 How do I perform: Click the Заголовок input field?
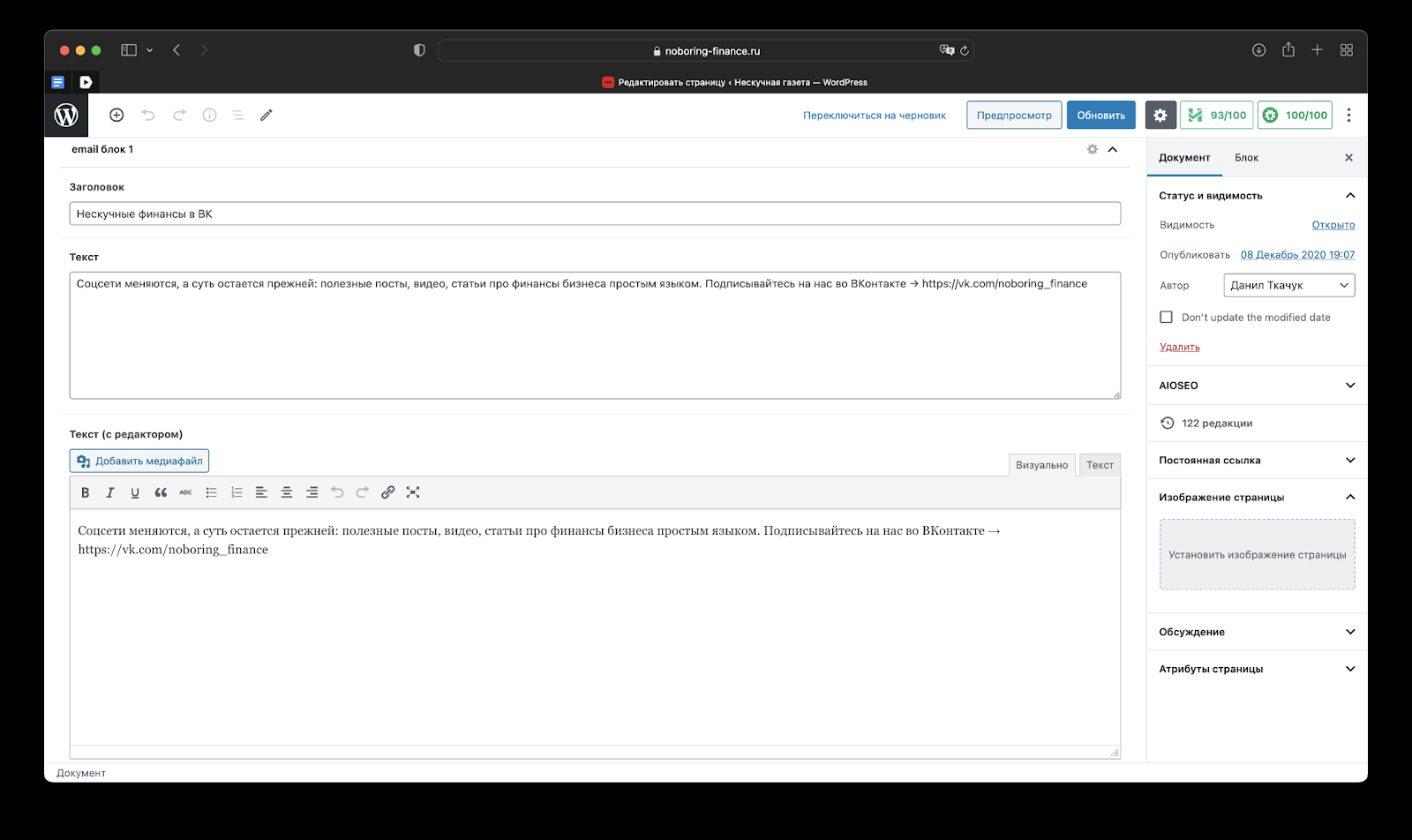[595, 214]
